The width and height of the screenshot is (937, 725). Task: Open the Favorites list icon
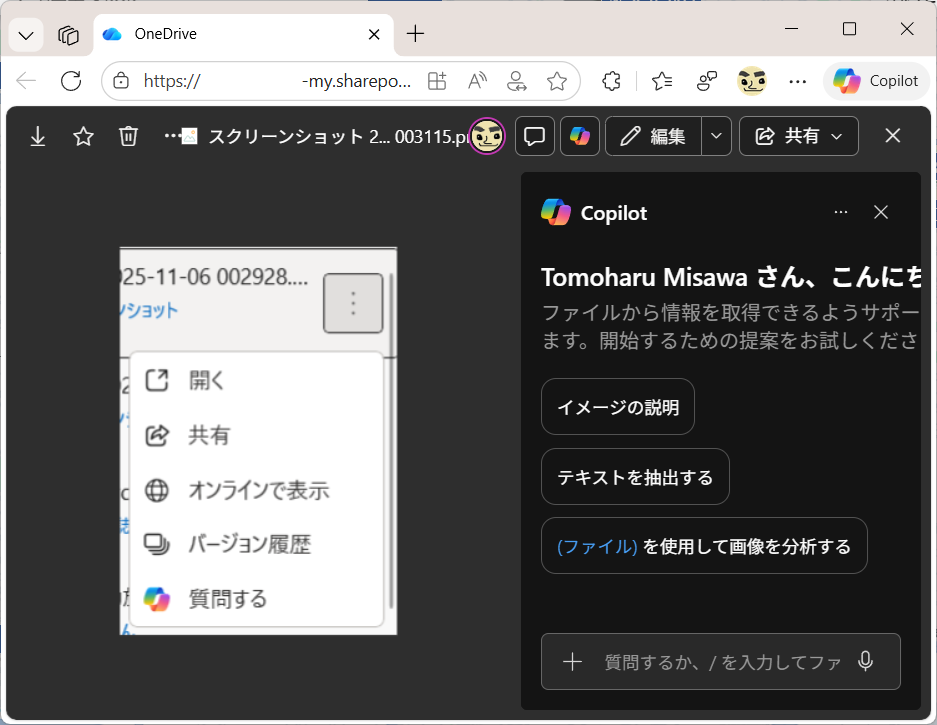[x=662, y=81]
